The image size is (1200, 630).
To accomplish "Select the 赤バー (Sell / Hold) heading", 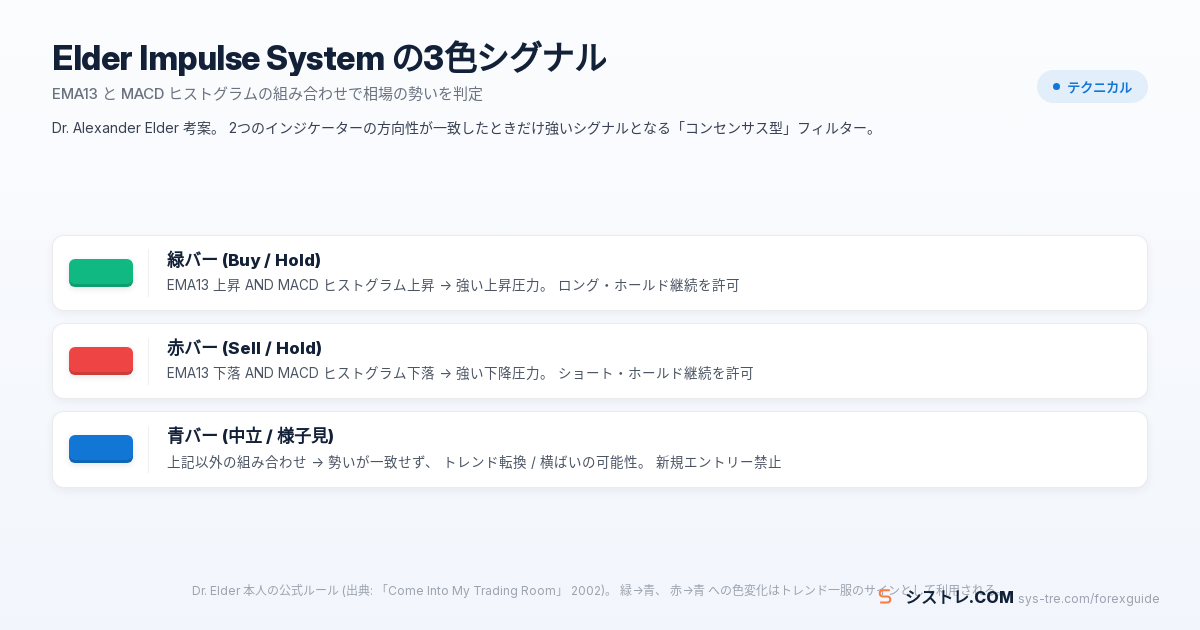I will [244, 348].
